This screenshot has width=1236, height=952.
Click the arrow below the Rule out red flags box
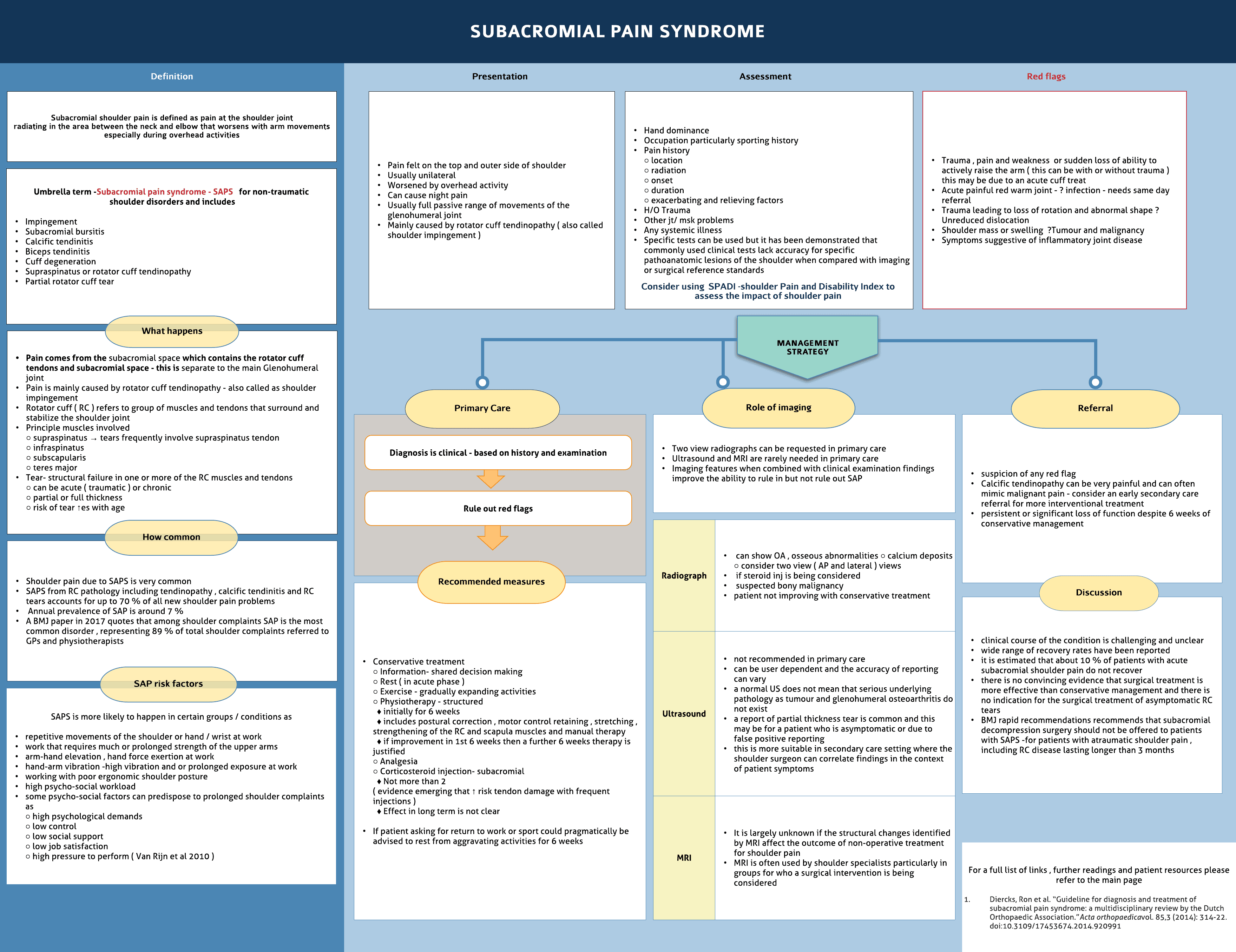point(492,537)
